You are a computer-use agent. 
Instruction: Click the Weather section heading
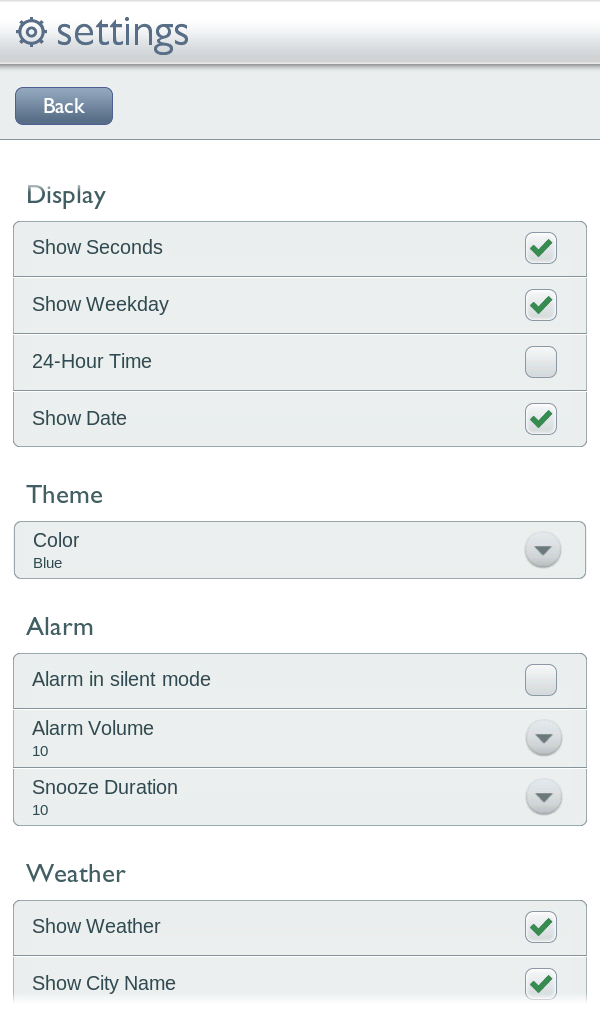(x=76, y=874)
